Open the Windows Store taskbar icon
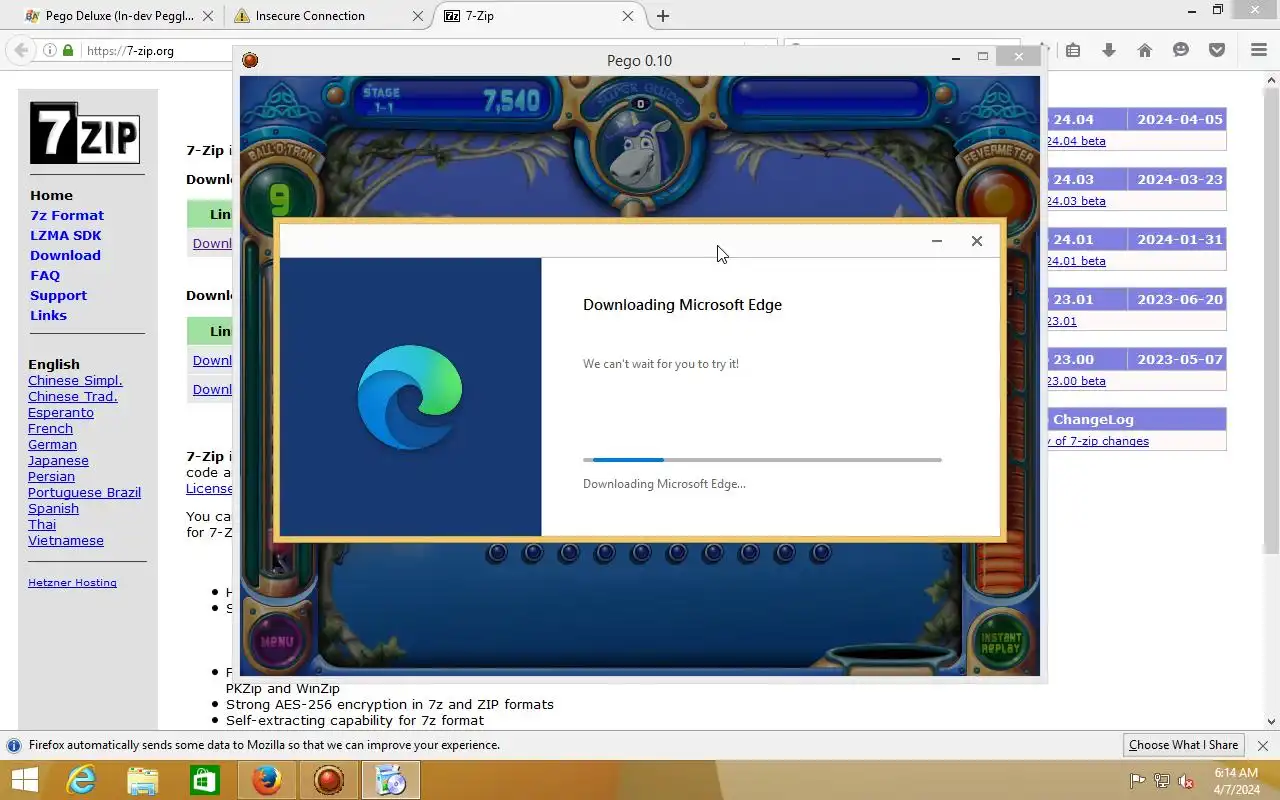Screen dimensions: 1280x800 205,780
